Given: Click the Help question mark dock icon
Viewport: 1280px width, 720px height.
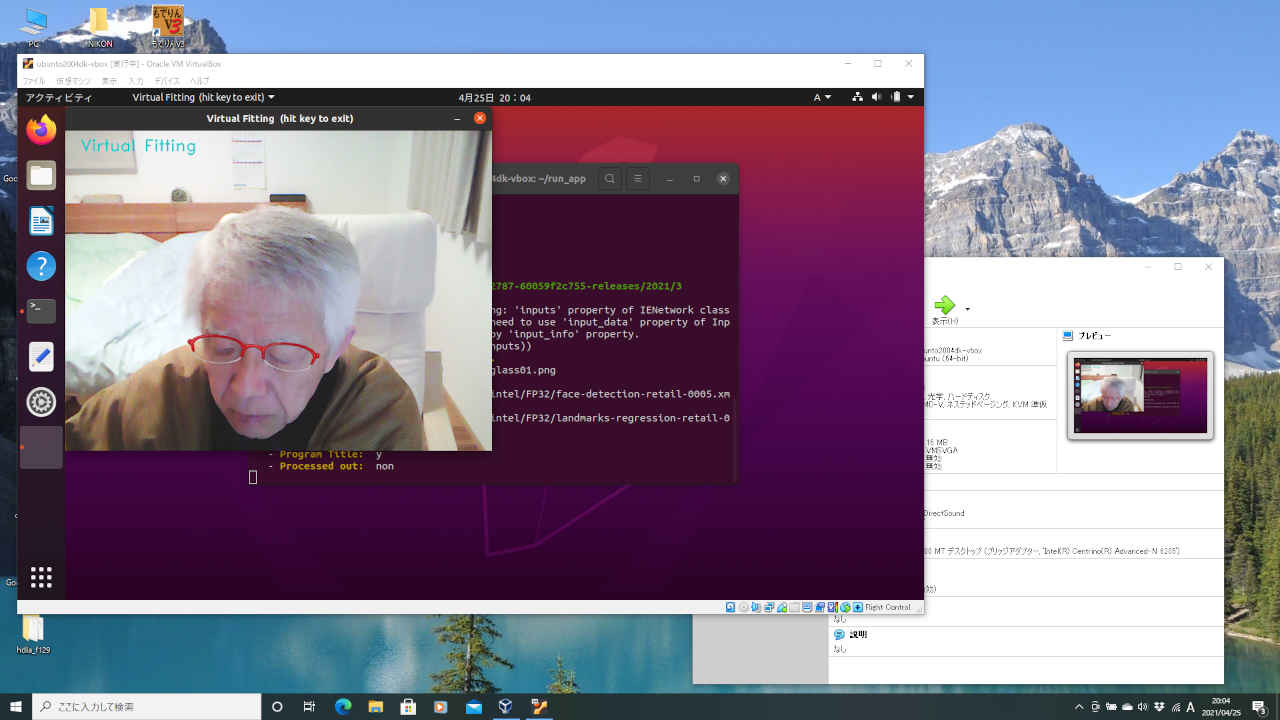Looking at the screenshot, I should [x=41, y=267].
